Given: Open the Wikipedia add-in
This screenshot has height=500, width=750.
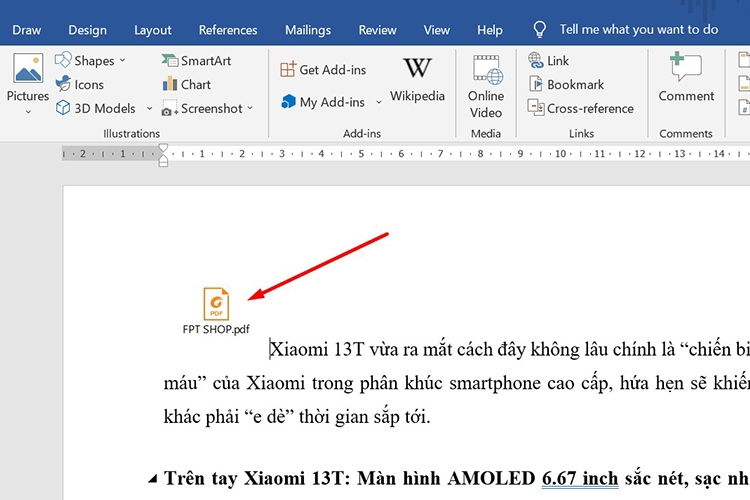Looking at the screenshot, I should pyautogui.click(x=417, y=79).
